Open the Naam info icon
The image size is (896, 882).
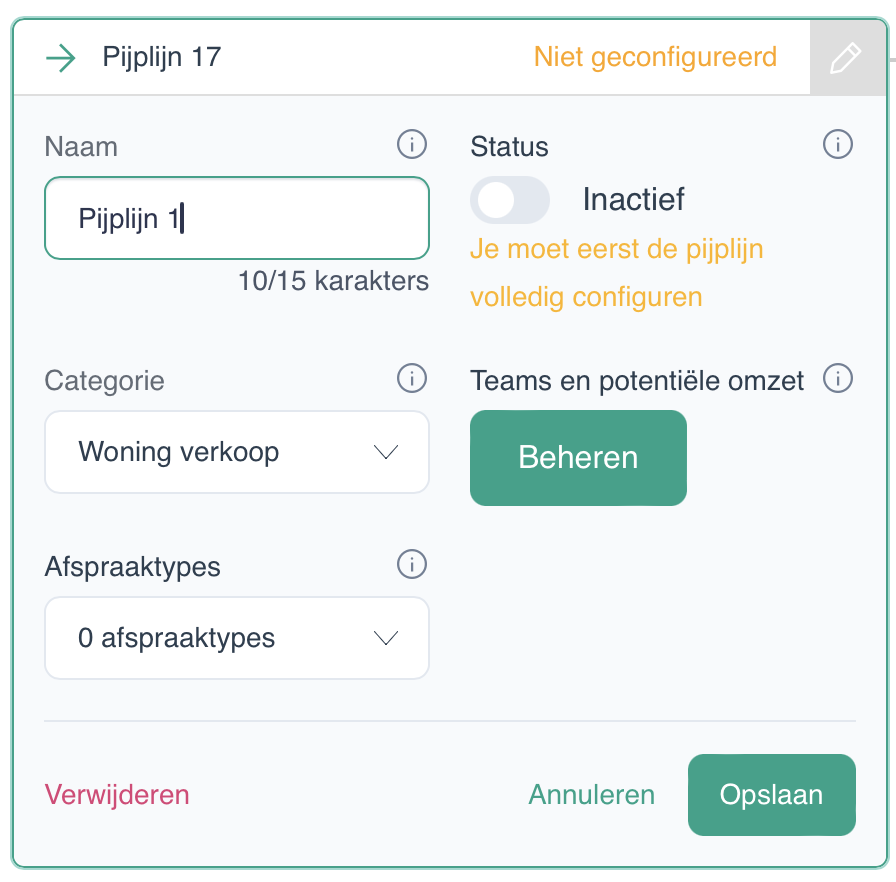click(x=411, y=144)
